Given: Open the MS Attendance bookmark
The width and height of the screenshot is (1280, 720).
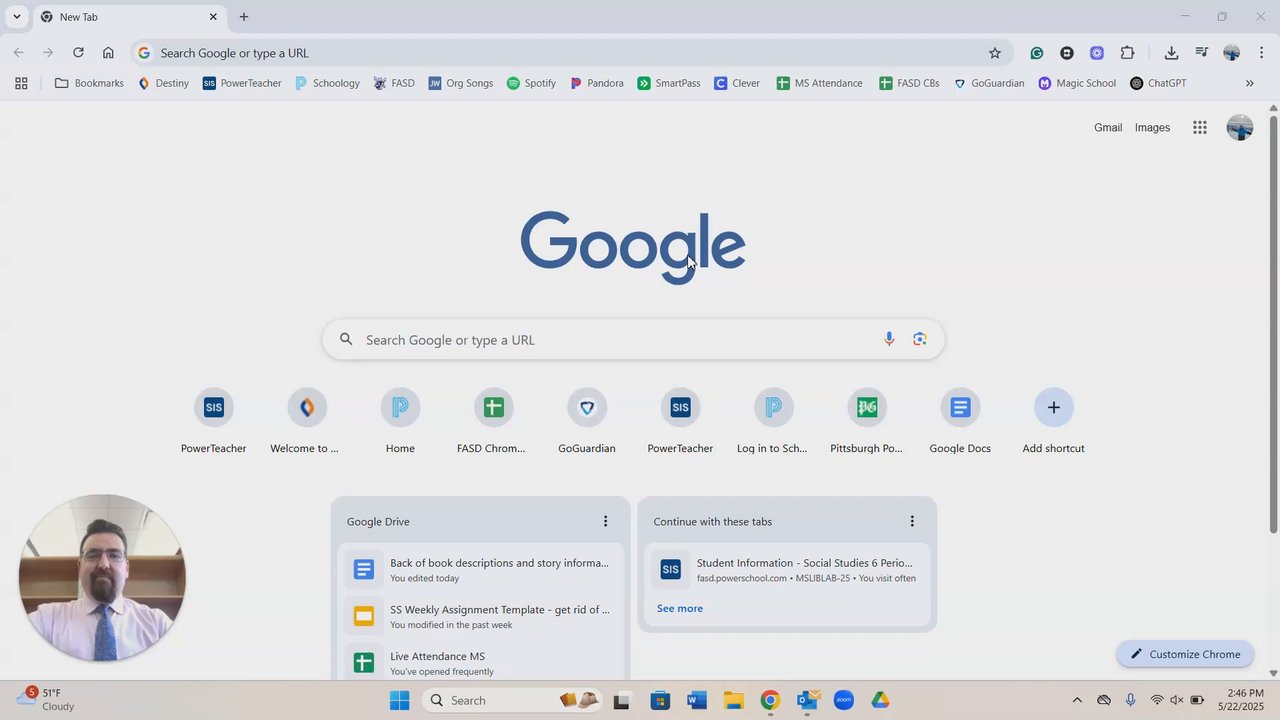Looking at the screenshot, I should (820, 83).
